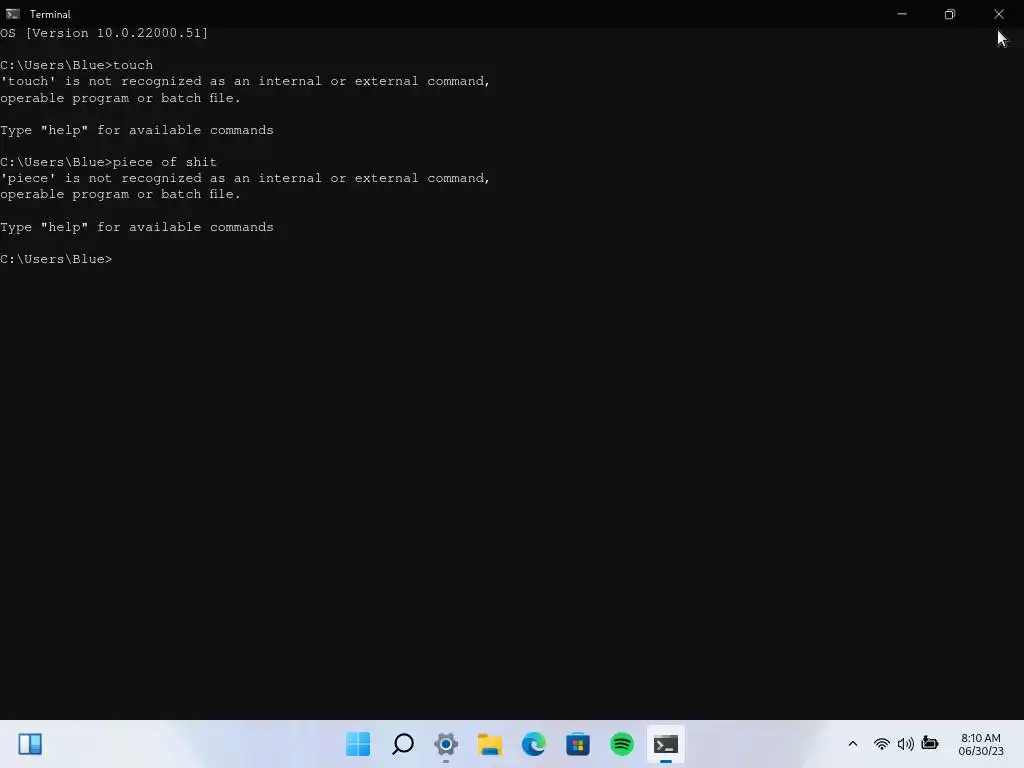Viewport: 1024px width, 768px height.
Task: Click Terminal icon in title bar
Action: point(12,14)
